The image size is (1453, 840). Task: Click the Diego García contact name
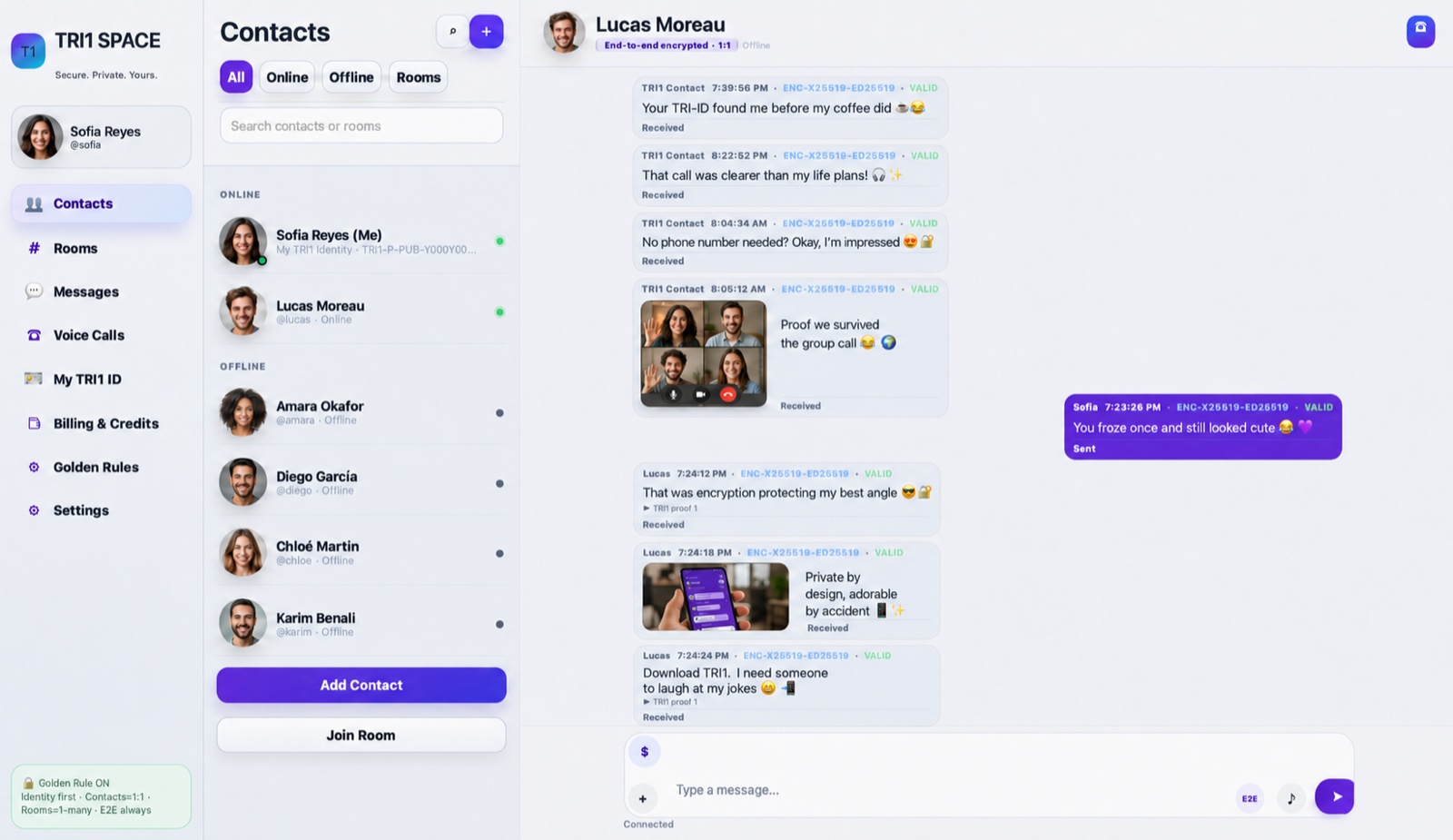pos(317,476)
